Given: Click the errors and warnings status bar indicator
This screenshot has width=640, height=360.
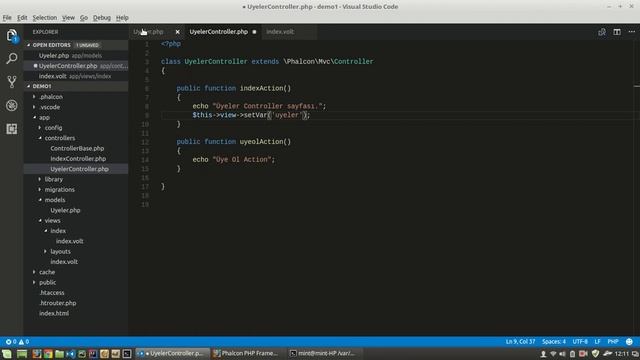Looking at the screenshot, I should tap(17, 342).
